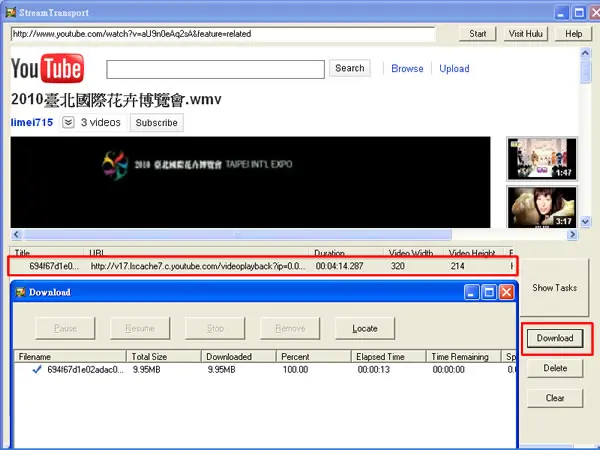600x450 pixels.
Task: Click the duration value 00:04:14.287
Action: tap(339, 266)
